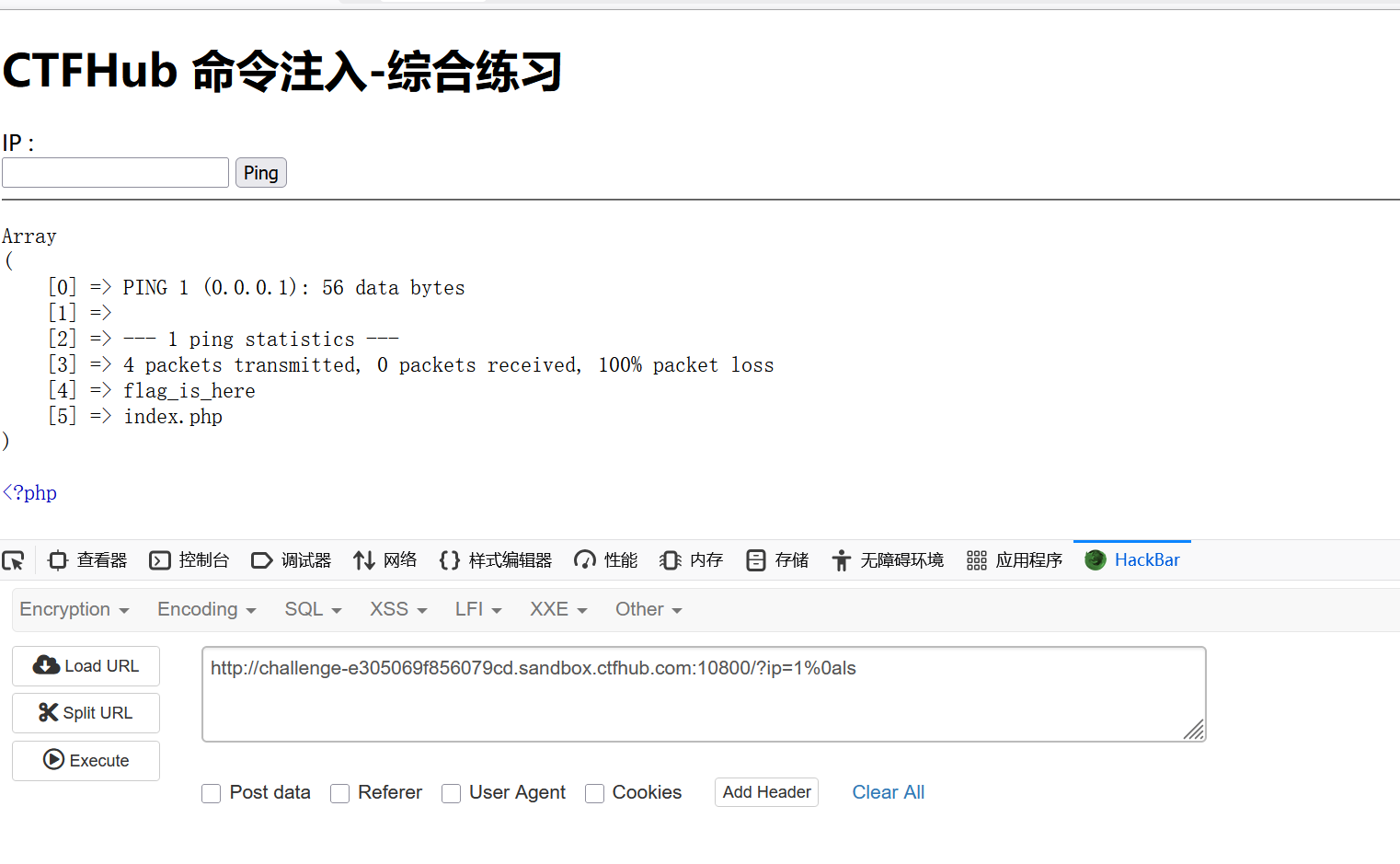The image size is (1400, 864).
Task: Enable the Cookies checkbox
Action: (x=595, y=793)
